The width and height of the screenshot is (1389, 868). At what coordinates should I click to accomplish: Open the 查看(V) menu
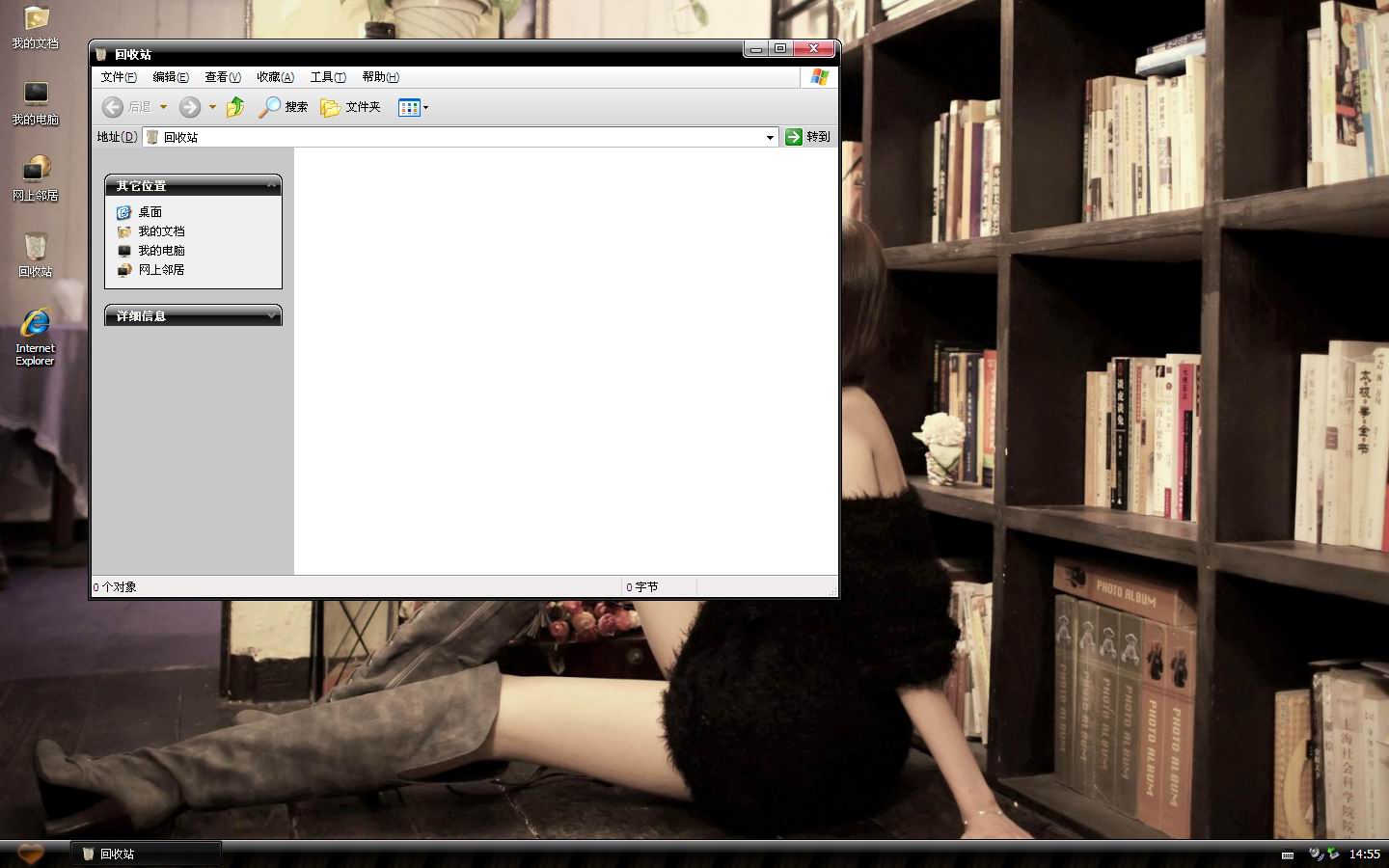(x=223, y=77)
